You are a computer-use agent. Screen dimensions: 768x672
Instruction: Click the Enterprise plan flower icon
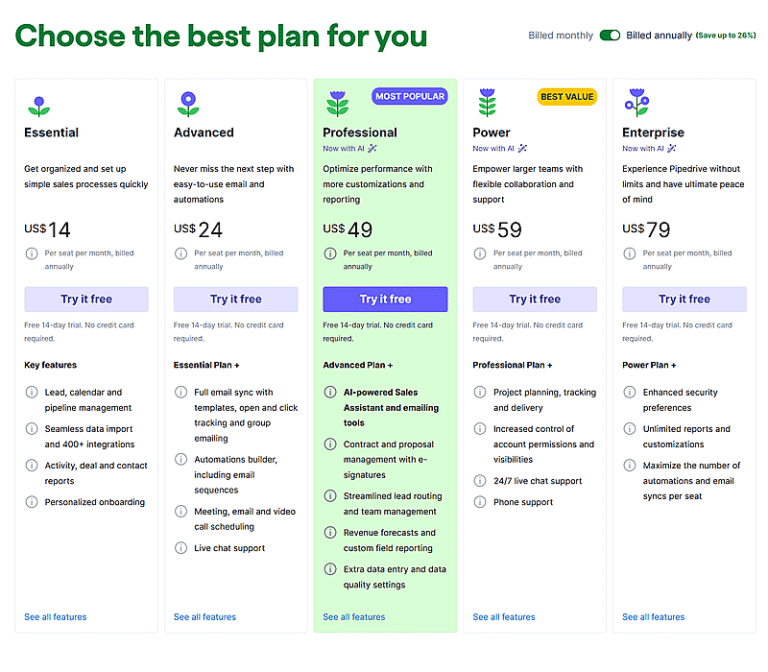click(637, 103)
